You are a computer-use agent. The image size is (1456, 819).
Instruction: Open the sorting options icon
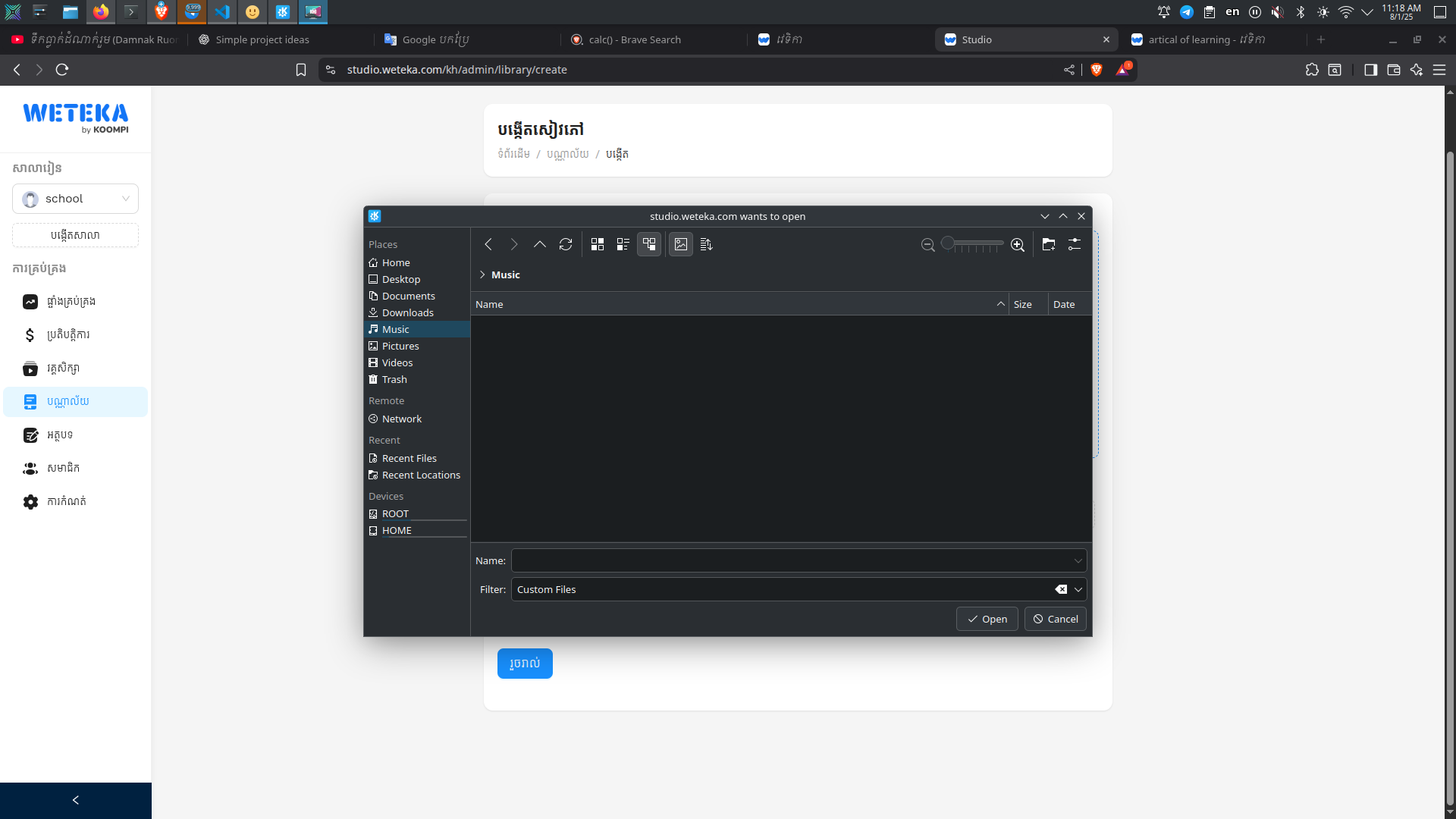[707, 244]
